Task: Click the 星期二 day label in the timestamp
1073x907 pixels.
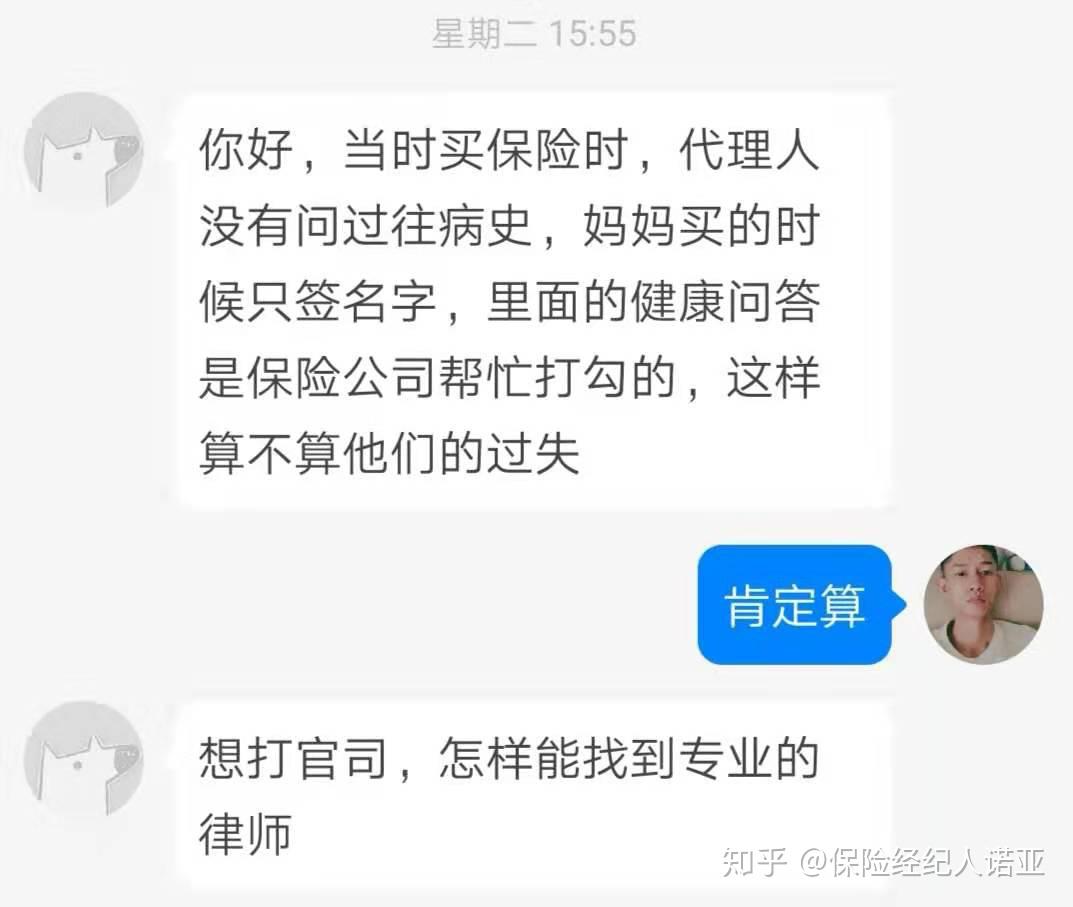Action: (485, 34)
